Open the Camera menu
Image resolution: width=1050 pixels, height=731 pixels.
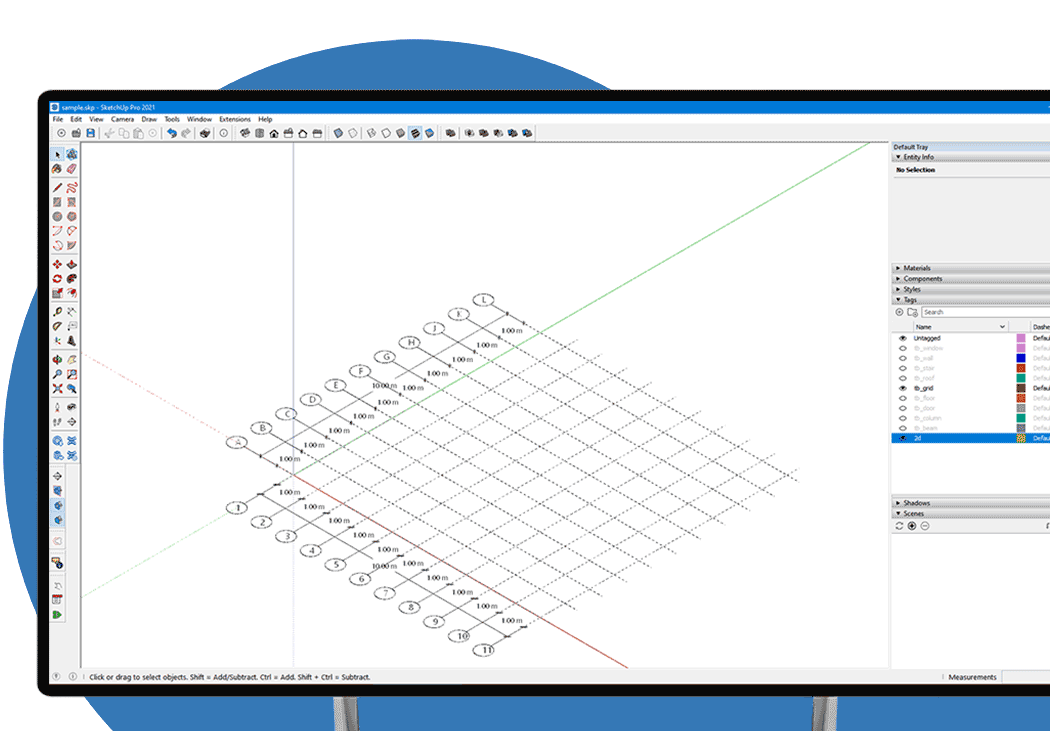tap(123, 119)
